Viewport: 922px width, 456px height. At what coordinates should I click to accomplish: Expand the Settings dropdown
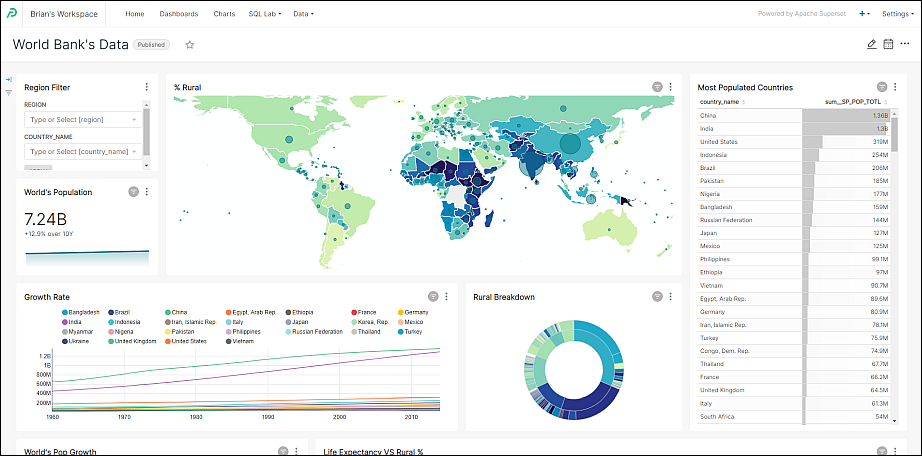tap(895, 14)
